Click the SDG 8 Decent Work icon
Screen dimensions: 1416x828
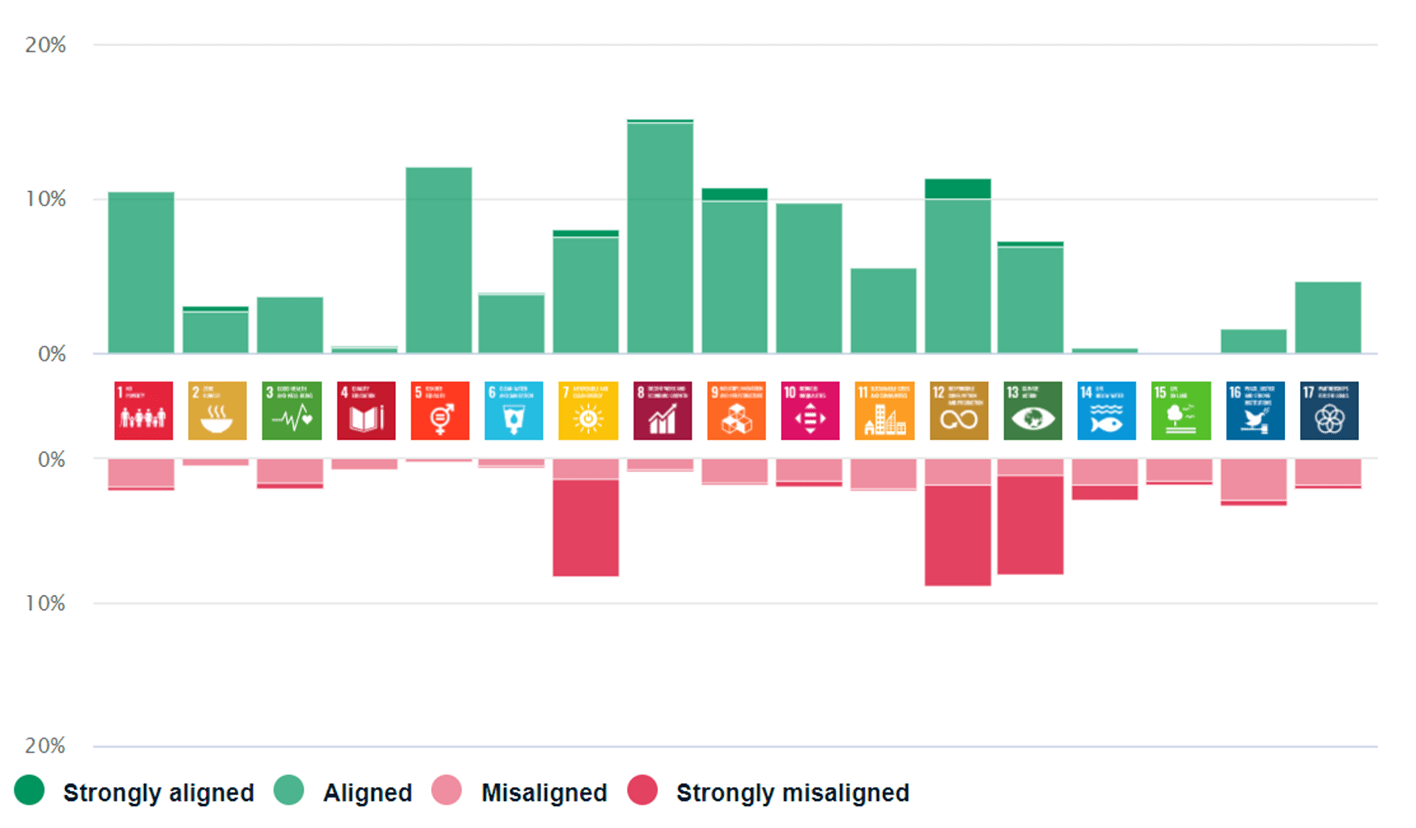click(x=661, y=410)
